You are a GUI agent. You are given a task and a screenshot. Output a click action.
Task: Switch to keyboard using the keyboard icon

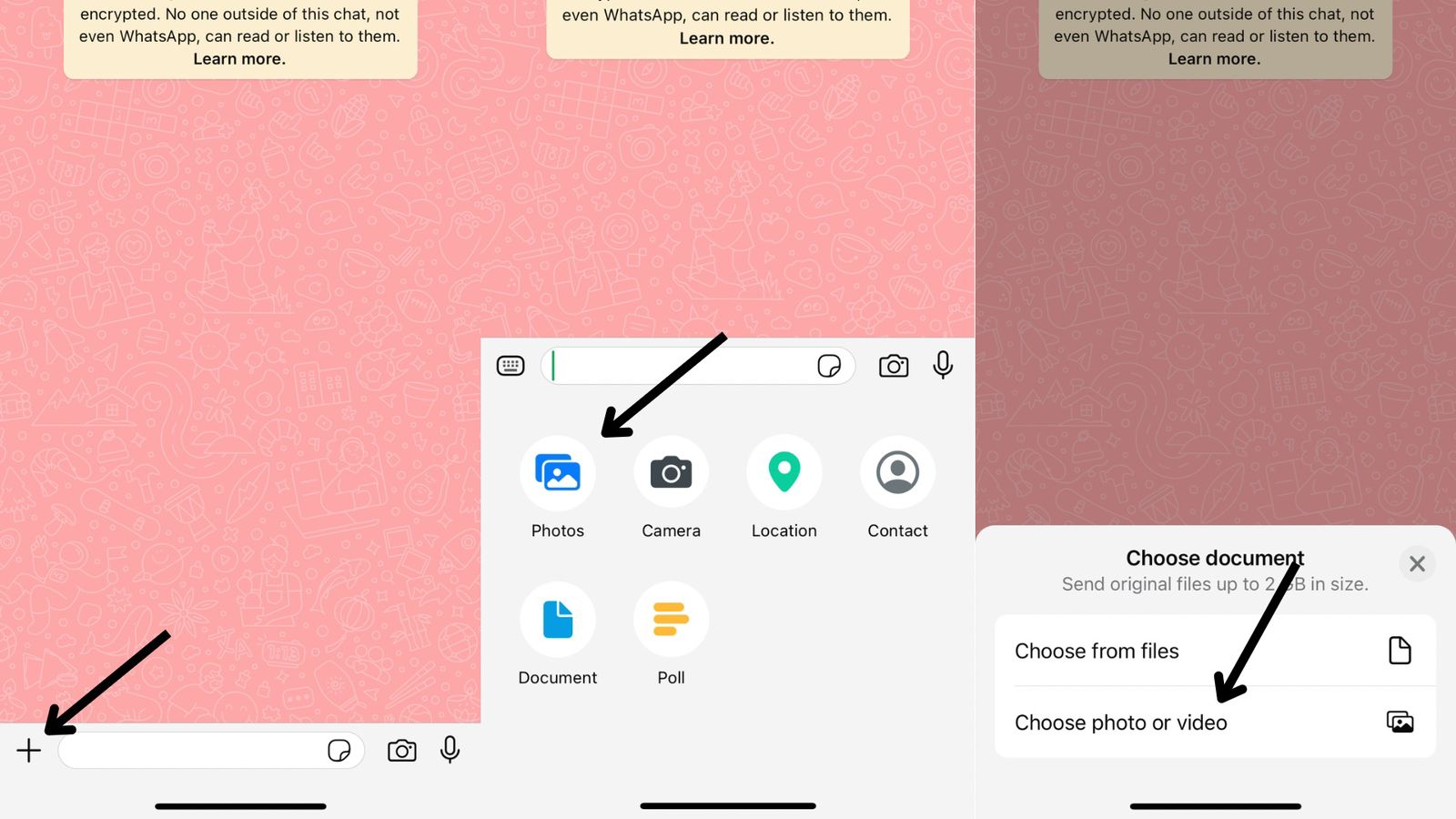[511, 366]
